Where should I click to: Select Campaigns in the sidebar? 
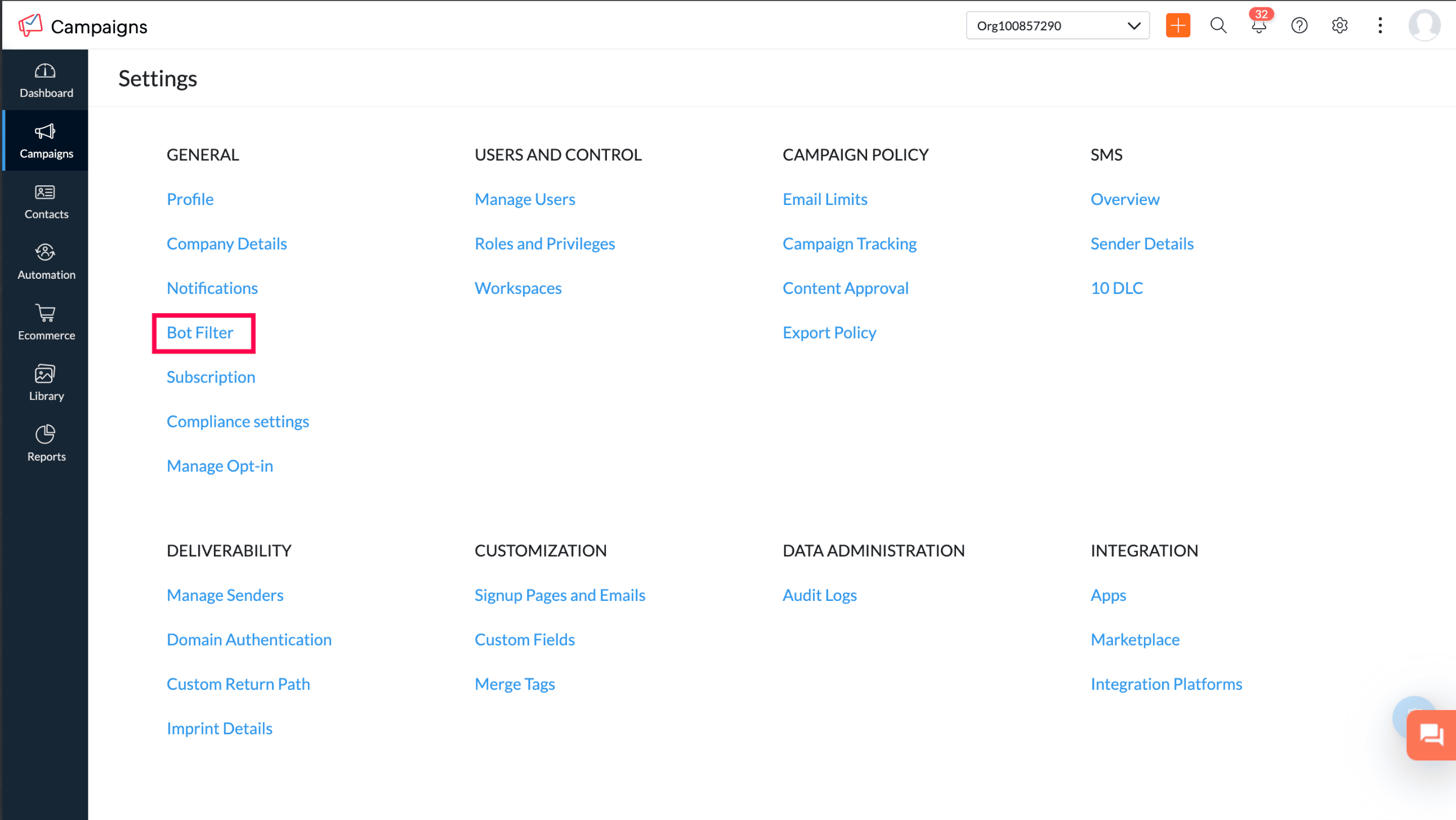click(x=45, y=141)
